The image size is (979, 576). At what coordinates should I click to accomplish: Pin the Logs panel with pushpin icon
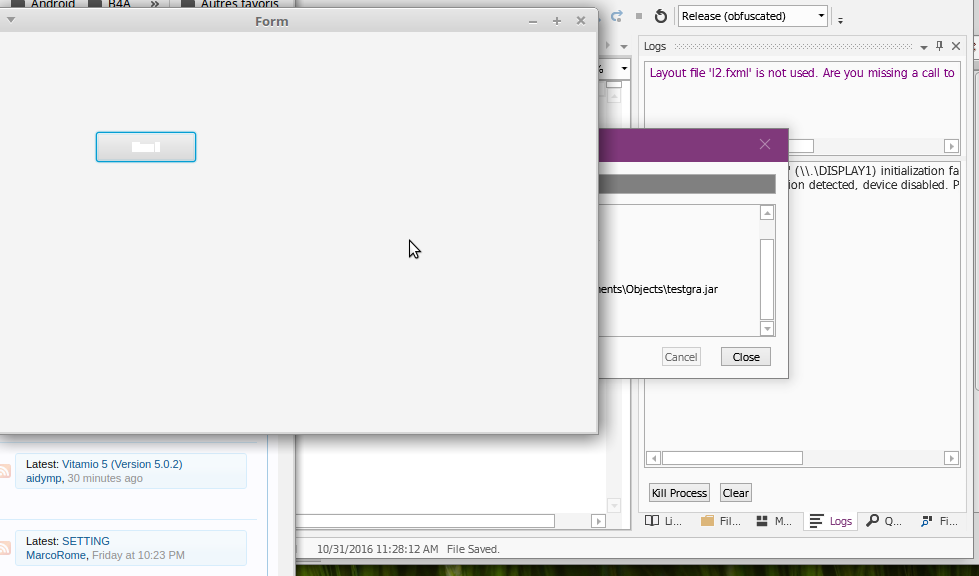939,46
